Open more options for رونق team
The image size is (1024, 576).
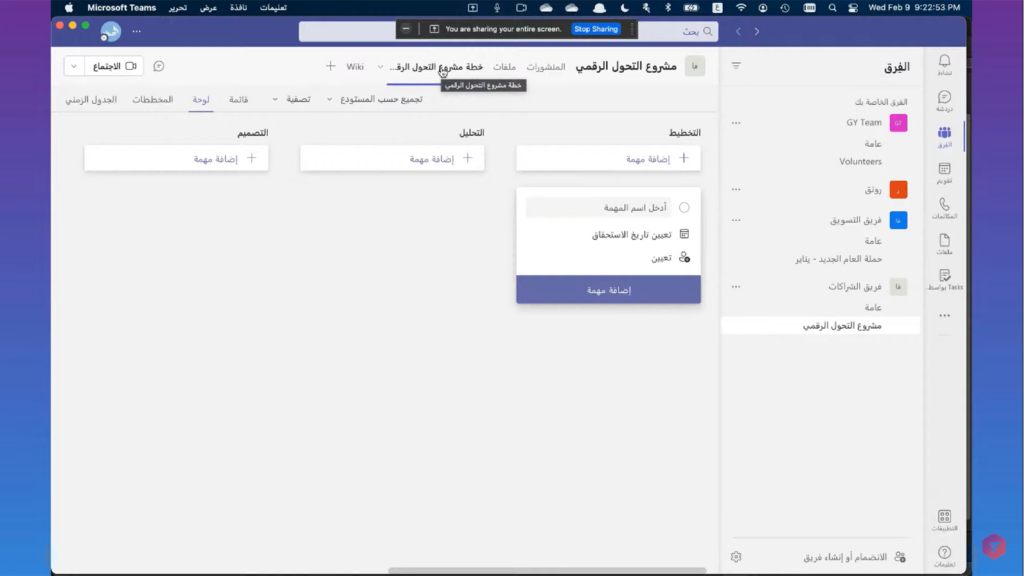pos(736,189)
